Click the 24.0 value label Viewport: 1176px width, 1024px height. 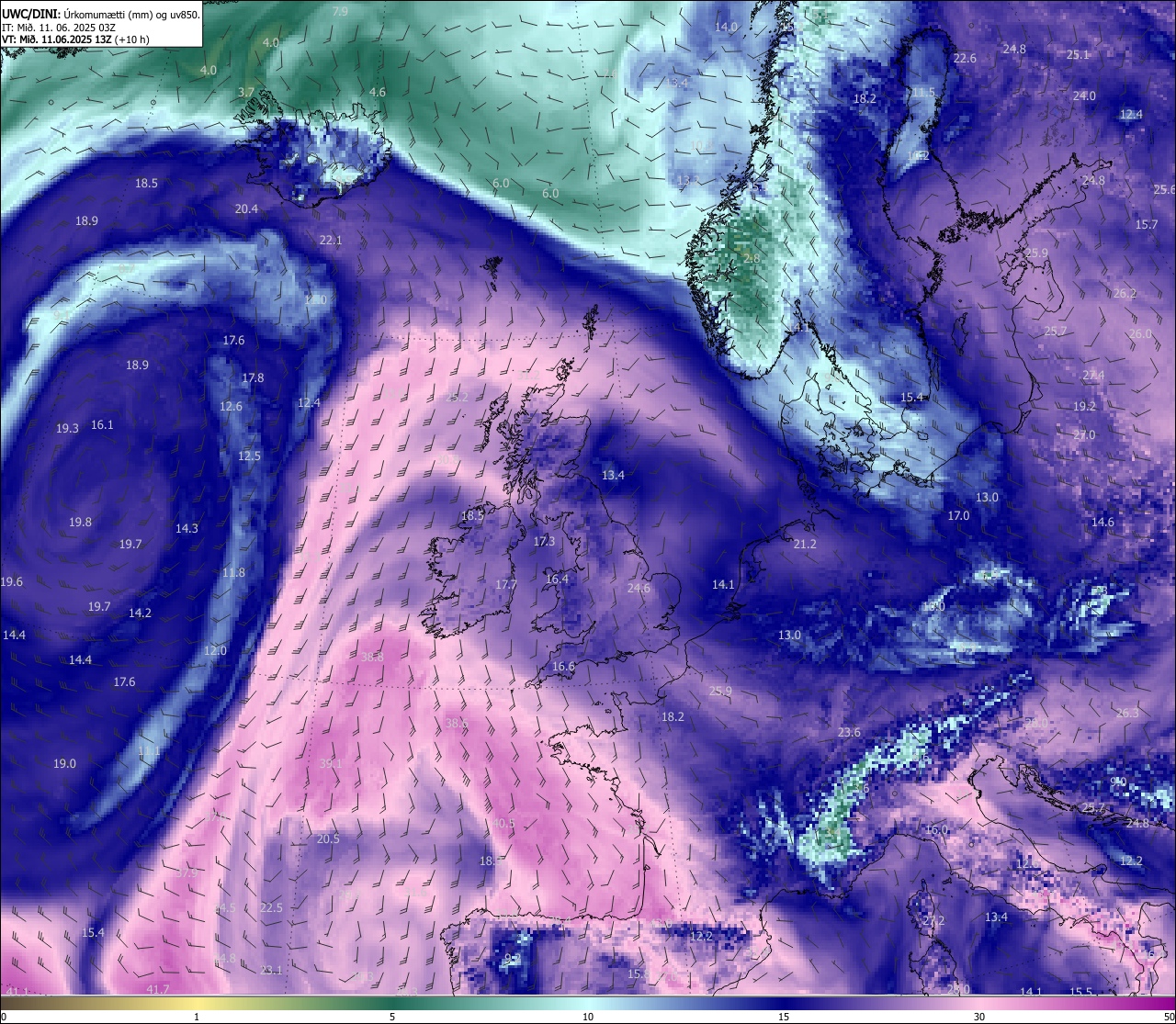pyautogui.click(x=1084, y=96)
